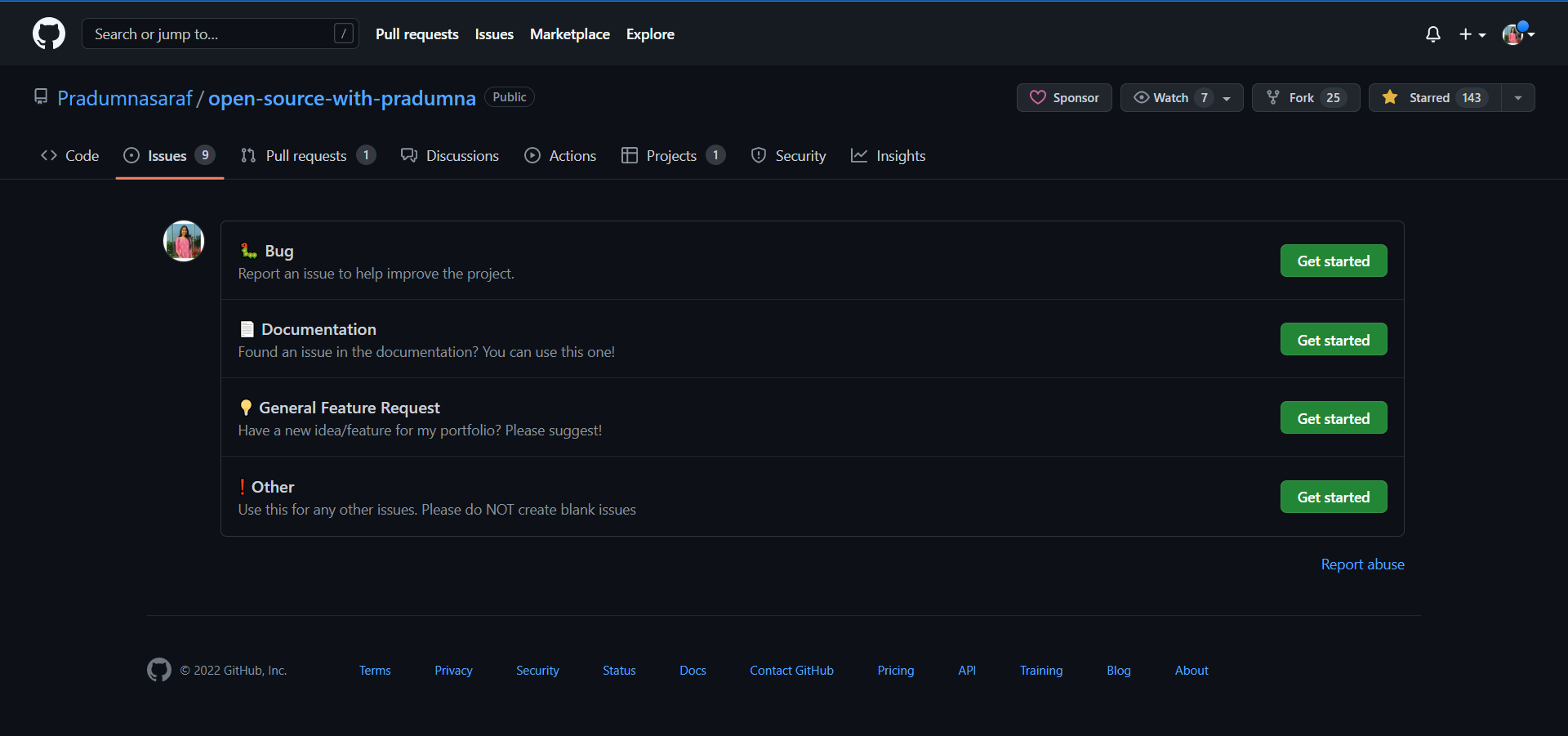Click the Sponsor heart button
This screenshot has width=1568, height=736.
click(x=1064, y=97)
